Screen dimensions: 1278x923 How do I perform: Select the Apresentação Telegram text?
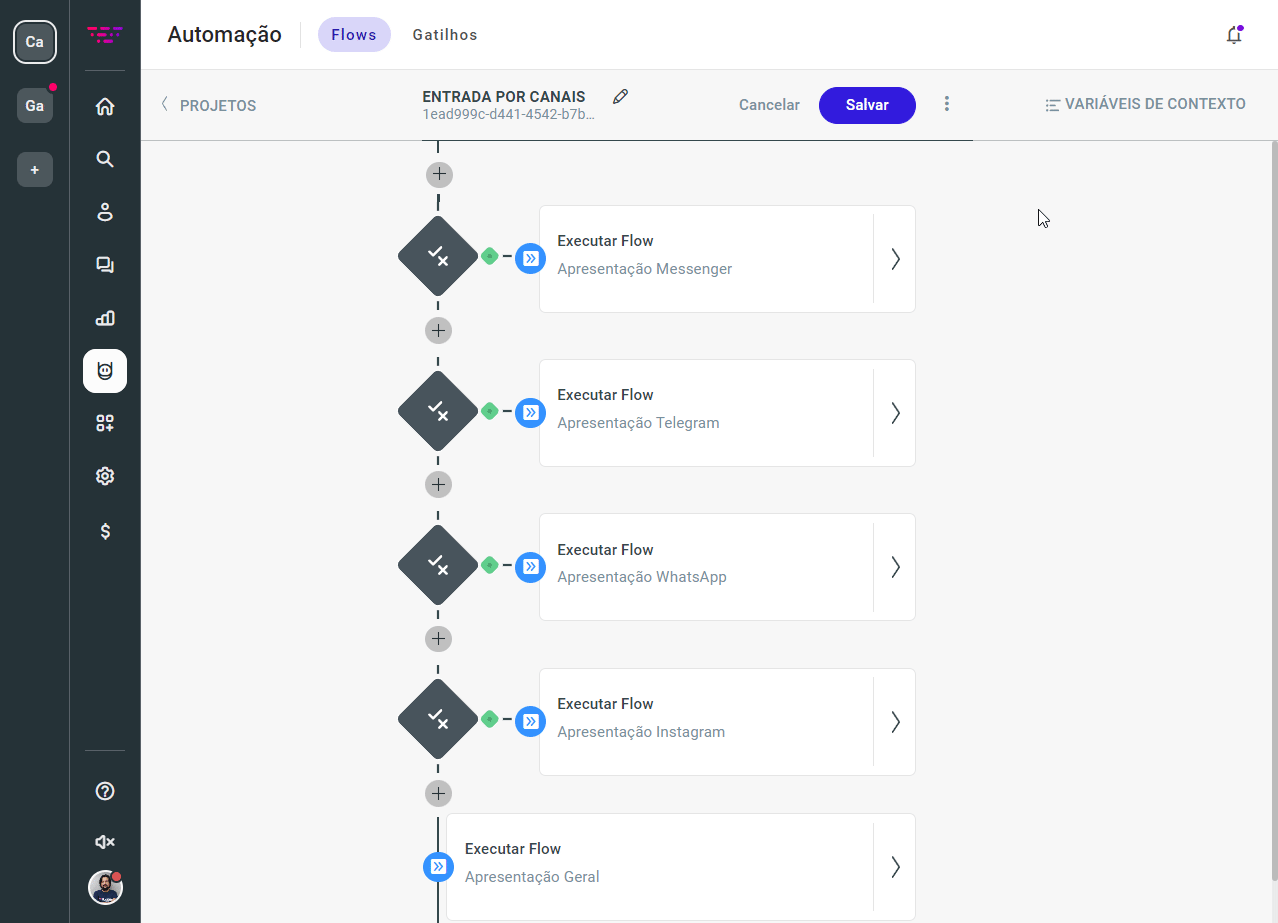(x=638, y=423)
